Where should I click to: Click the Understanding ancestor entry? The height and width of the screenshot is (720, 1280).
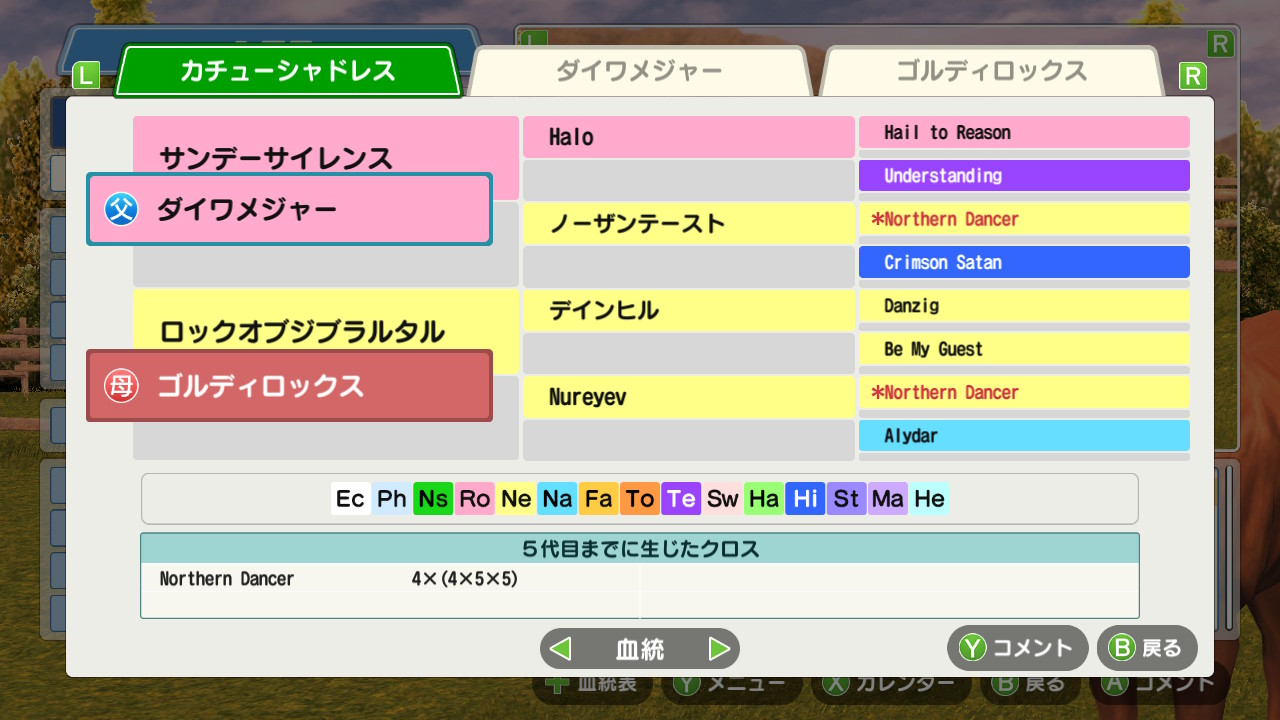click(1024, 175)
